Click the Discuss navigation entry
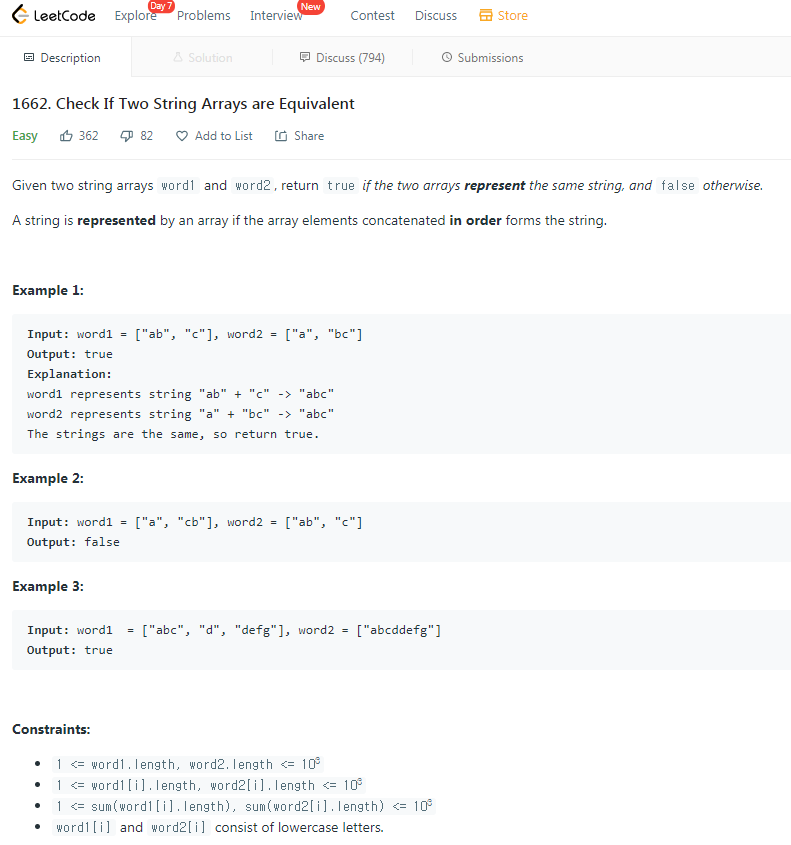Image resolution: width=791 pixels, height=845 pixels. [x=435, y=15]
